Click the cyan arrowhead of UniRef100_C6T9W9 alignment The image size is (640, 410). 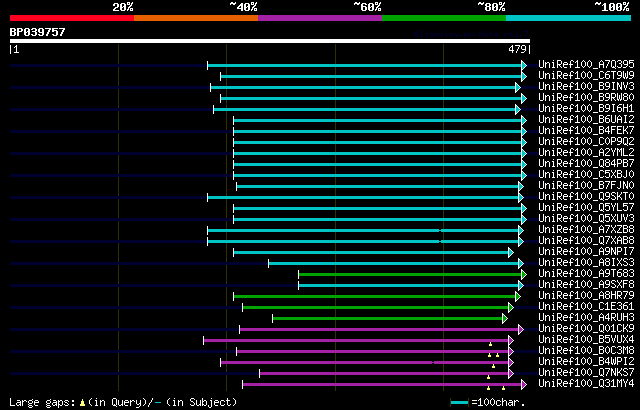coord(524,76)
